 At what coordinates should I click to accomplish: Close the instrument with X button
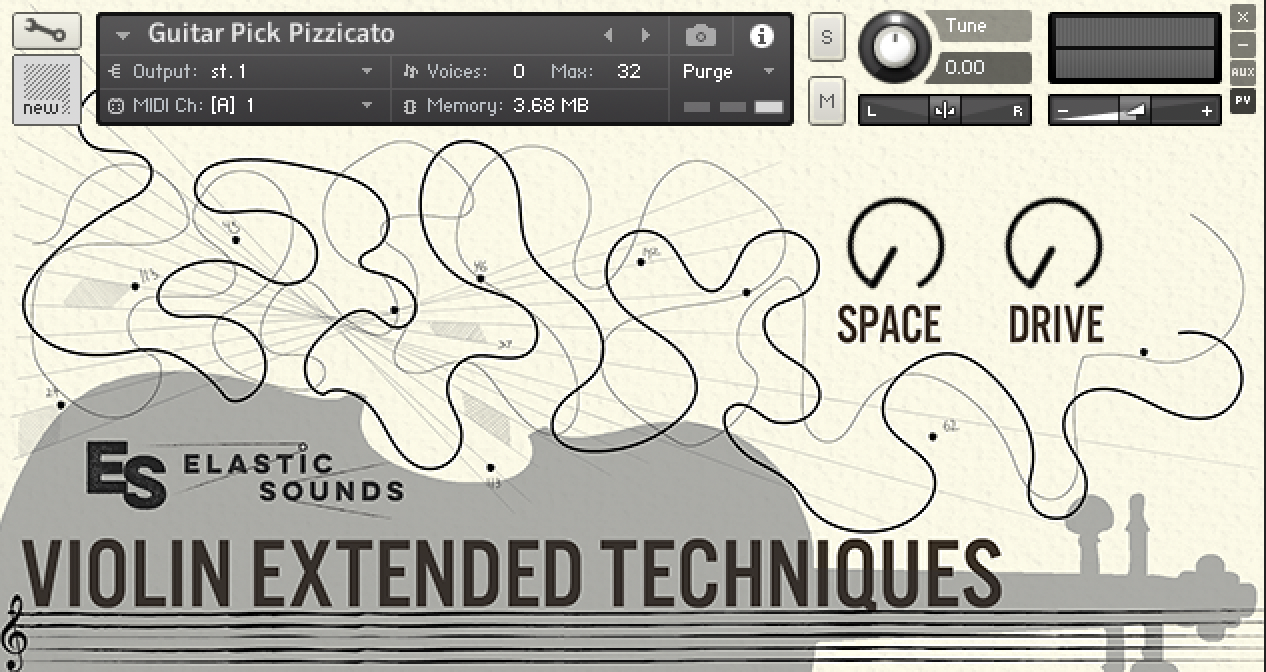pyautogui.click(x=1242, y=18)
